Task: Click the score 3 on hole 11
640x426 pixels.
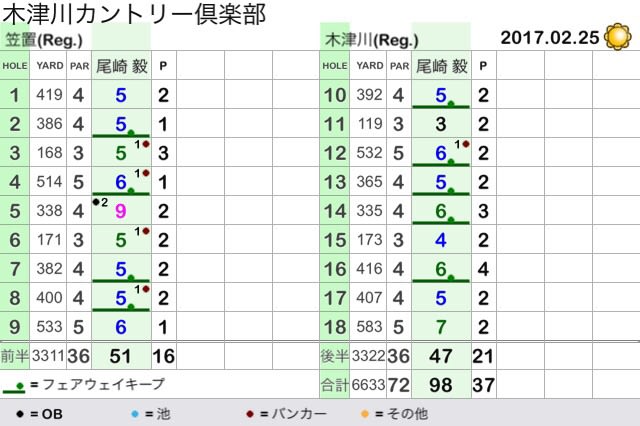Action: [x=441, y=124]
